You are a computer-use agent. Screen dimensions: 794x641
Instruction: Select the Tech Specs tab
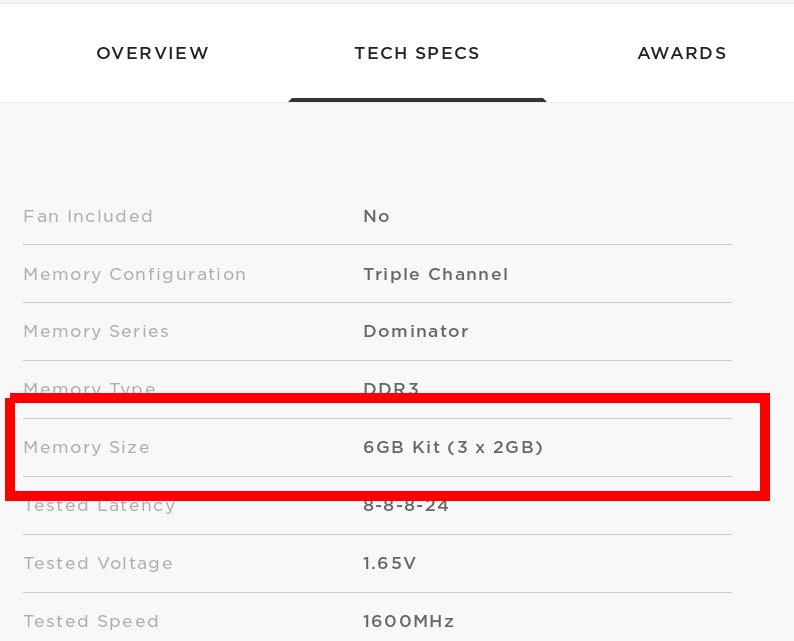click(417, 53)
